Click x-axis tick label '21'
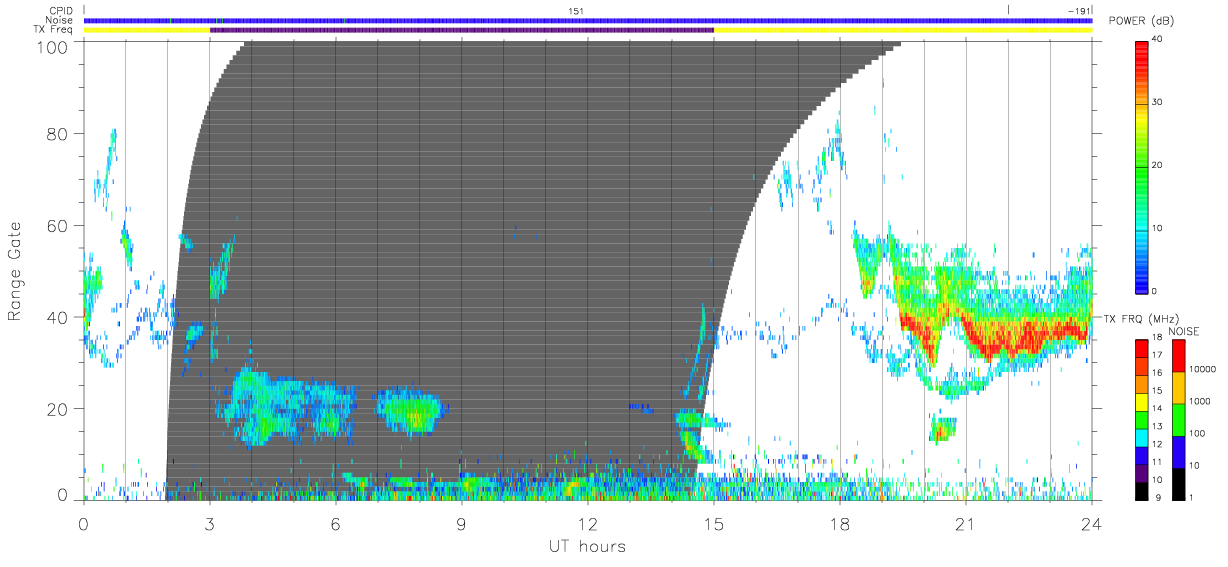The image size is (1228, 567). (966, 523)
